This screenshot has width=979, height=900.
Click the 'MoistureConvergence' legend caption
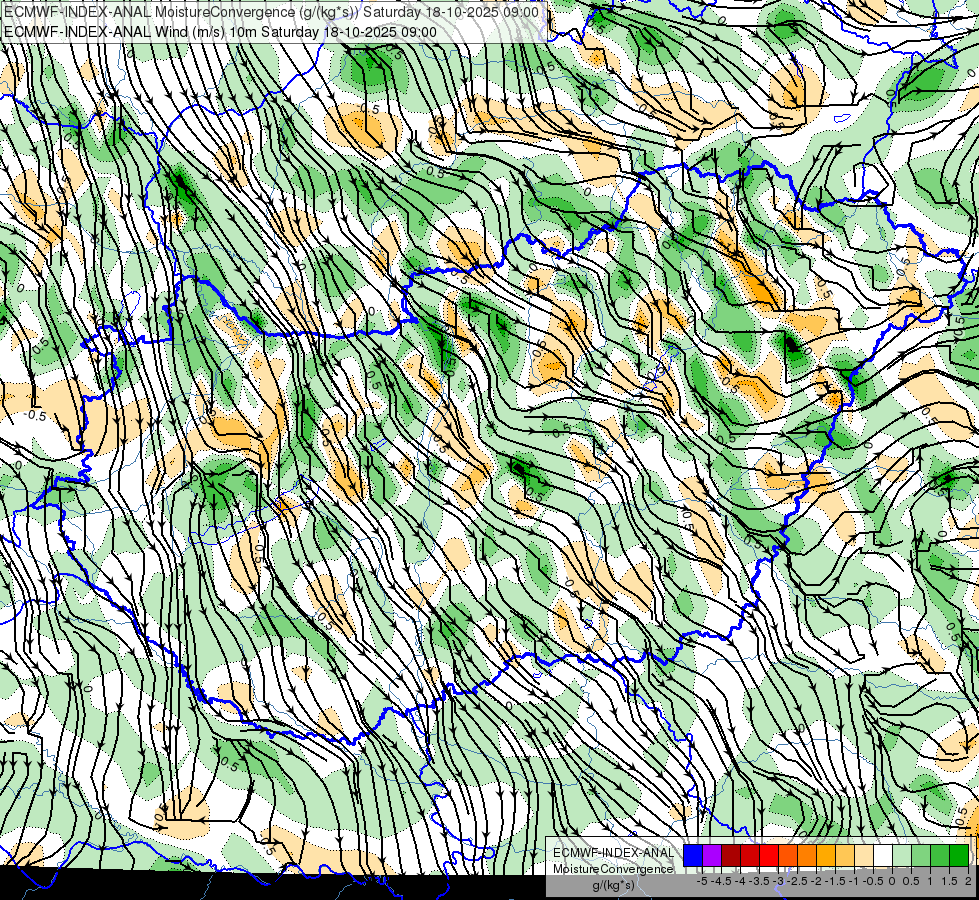tap(613, 869)
